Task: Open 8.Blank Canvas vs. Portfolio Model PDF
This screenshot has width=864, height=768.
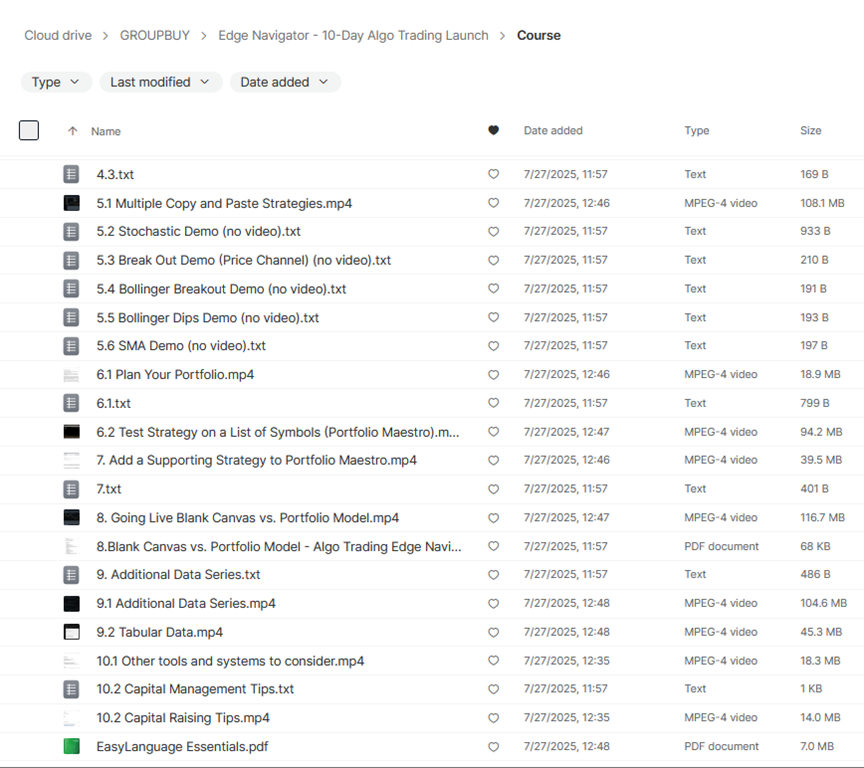Action: 279,547
